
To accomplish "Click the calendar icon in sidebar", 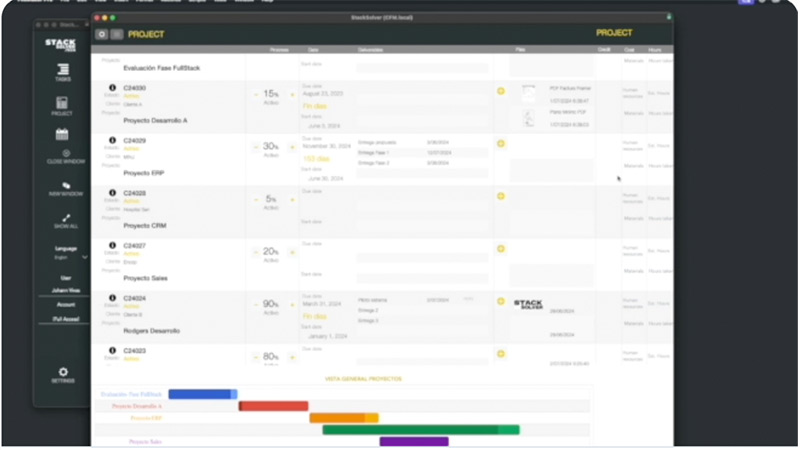I will (62, 134).
